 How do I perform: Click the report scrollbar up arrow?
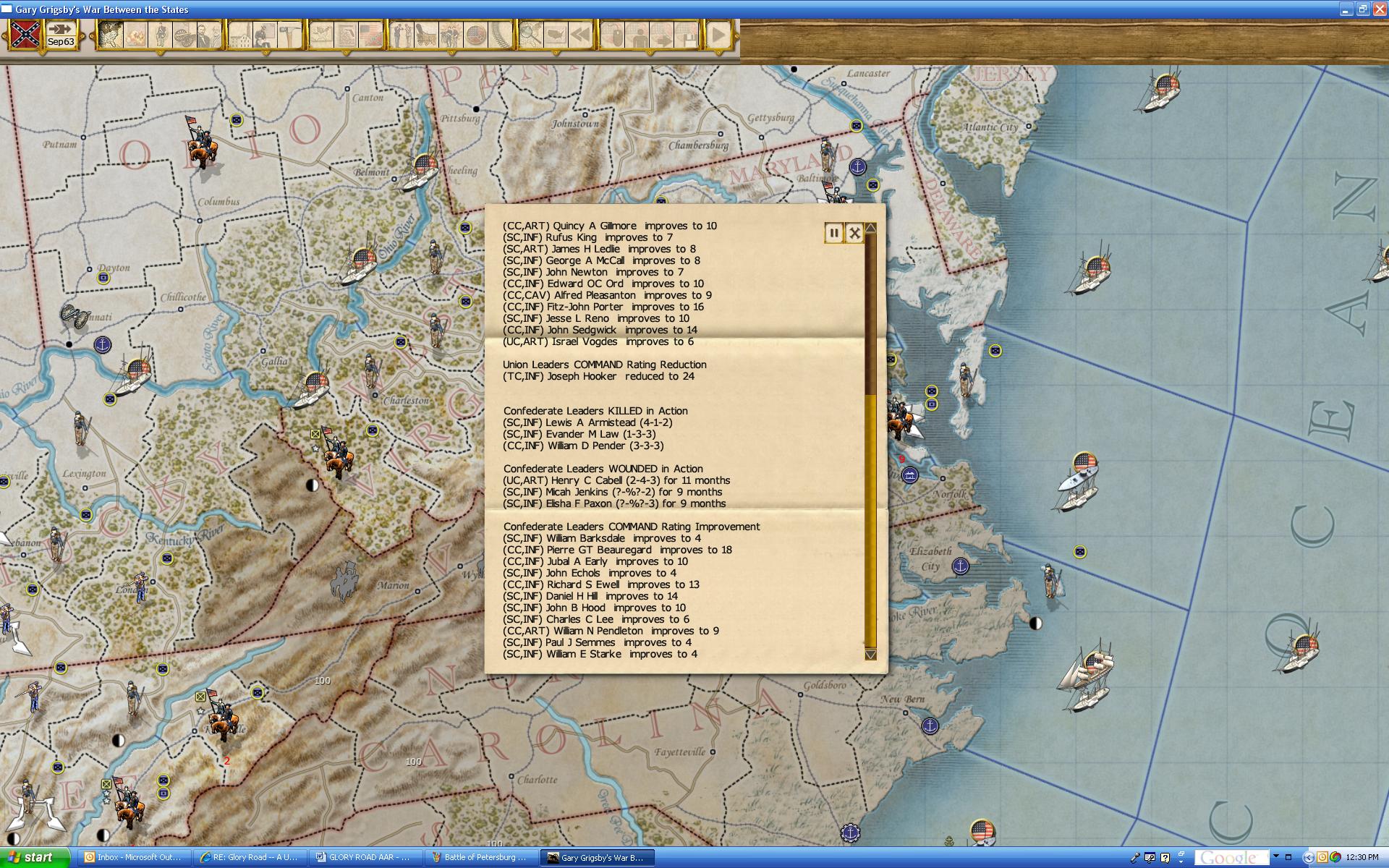[x=871, y=228]
